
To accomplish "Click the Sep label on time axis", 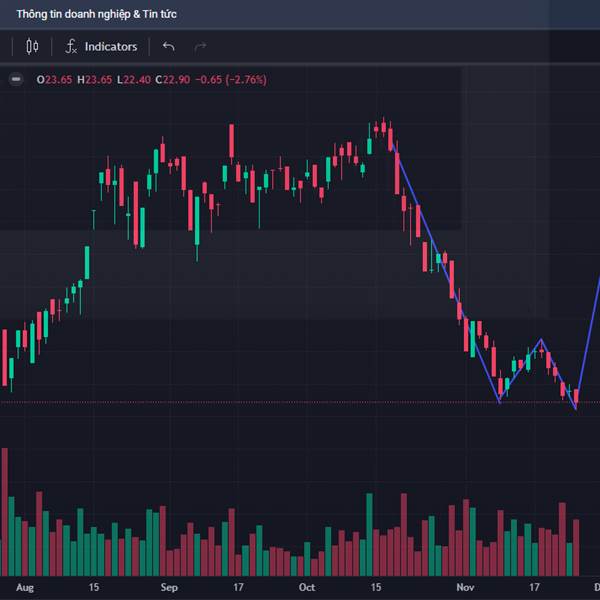I will (169, 587).
